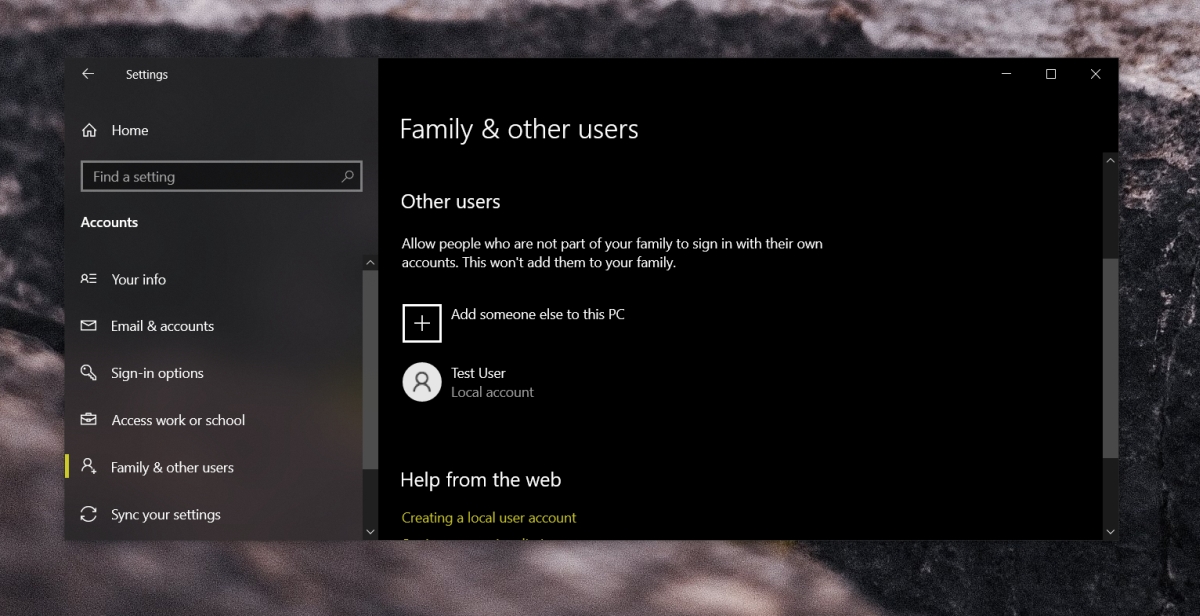Click main pane scrollbar down arrow
The image size is (1200, 616).
point(1110,532)
